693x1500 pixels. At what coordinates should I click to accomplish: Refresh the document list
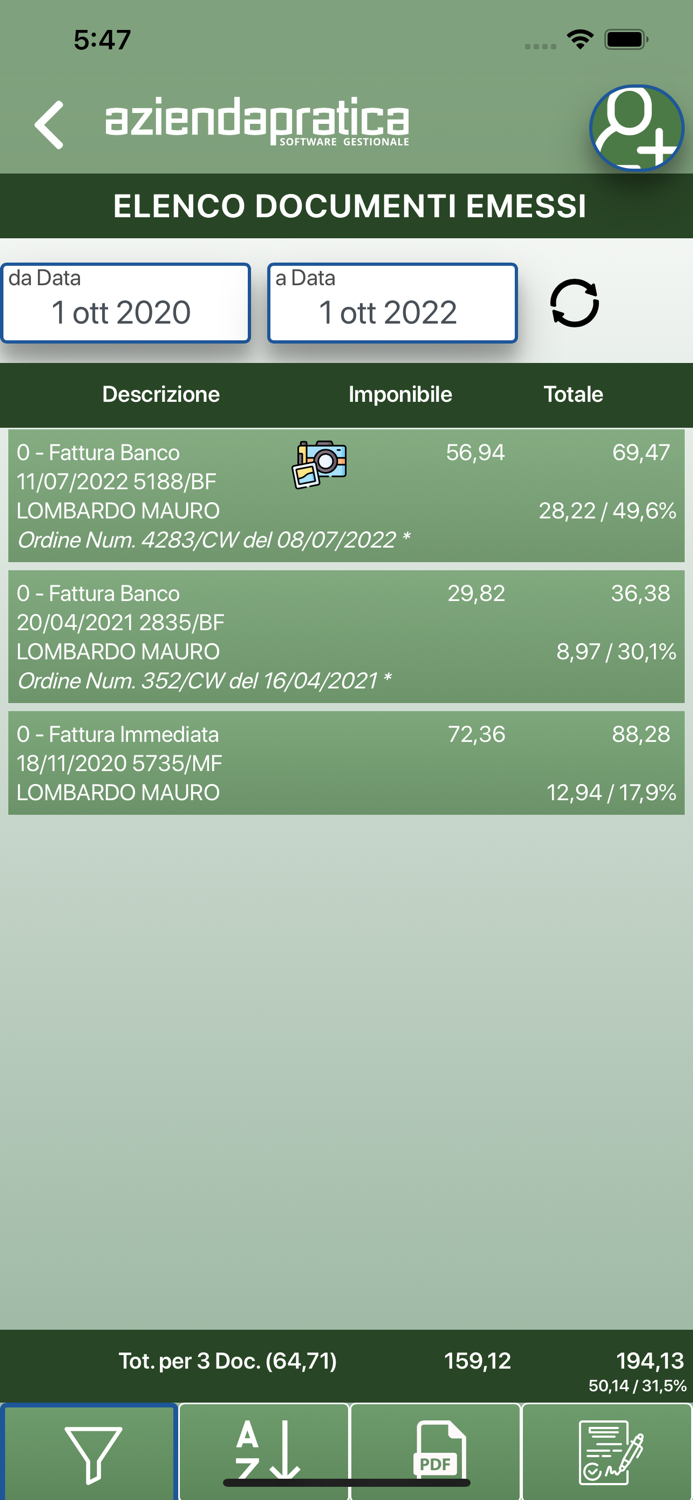pyautogui.click(x=574, y=304)
